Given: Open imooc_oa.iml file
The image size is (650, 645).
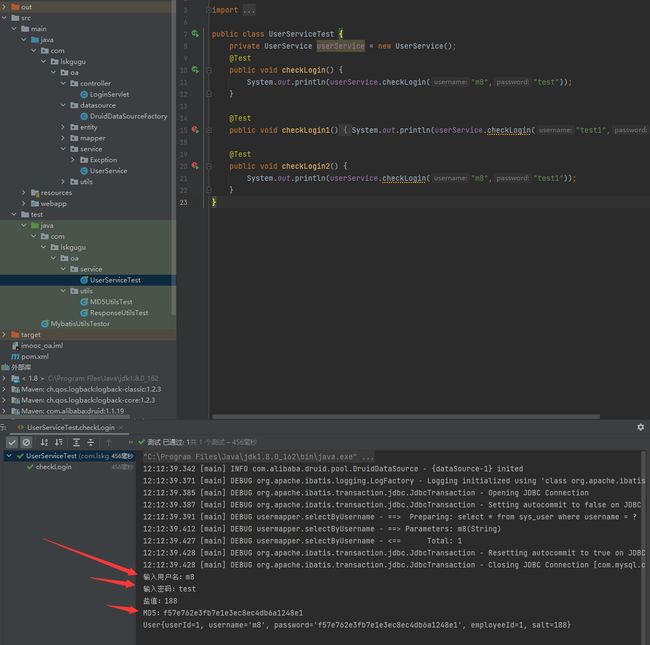Looking at the screenshot, I should [x=42, y=345].
